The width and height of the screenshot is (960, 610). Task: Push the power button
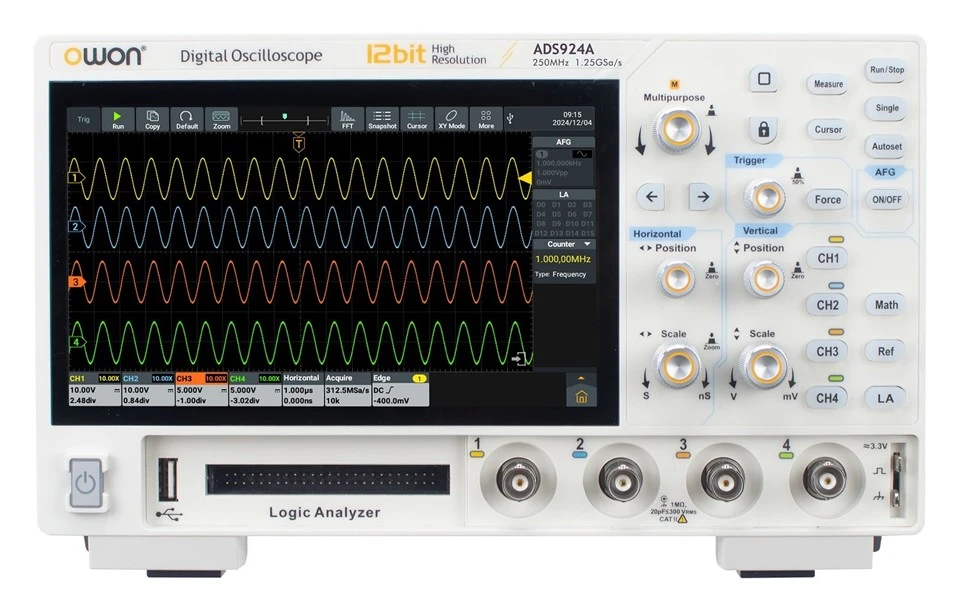(x=86, y=483)
